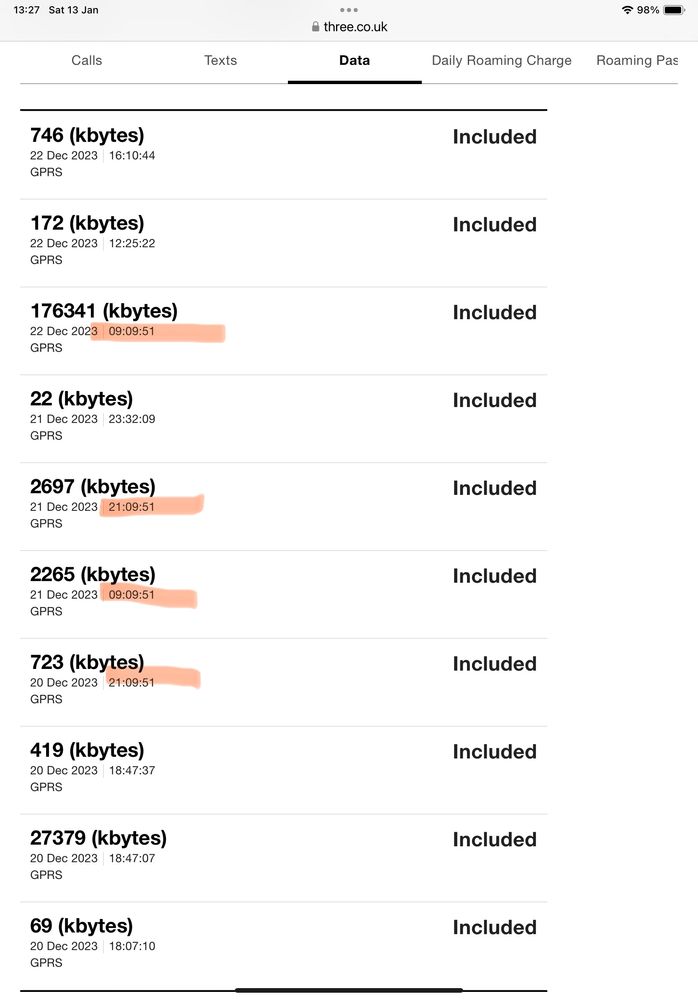Screen dimensions: 698x999
Task: Select the 746 (kbytes) data entry
Action: tap(87, 135)
